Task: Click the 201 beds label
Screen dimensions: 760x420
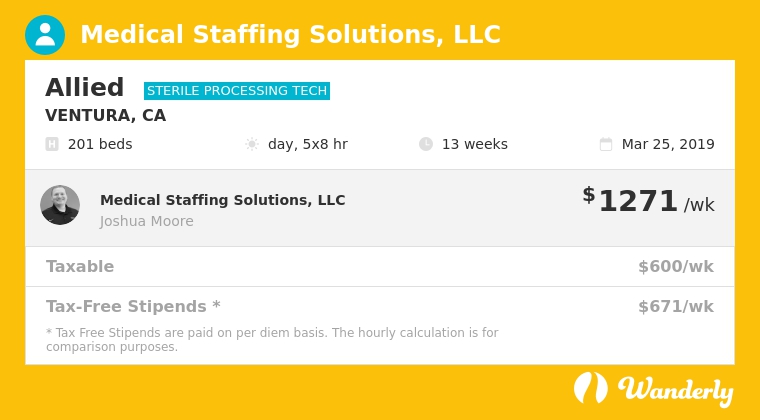Action: click(100, 144)
